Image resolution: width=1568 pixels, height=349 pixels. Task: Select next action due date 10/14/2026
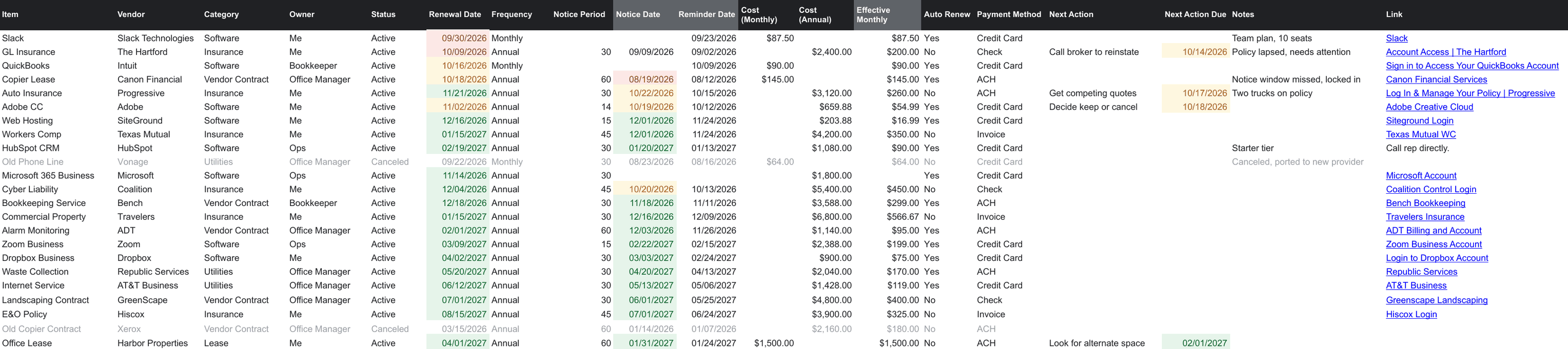click(x=1195, y=52)
